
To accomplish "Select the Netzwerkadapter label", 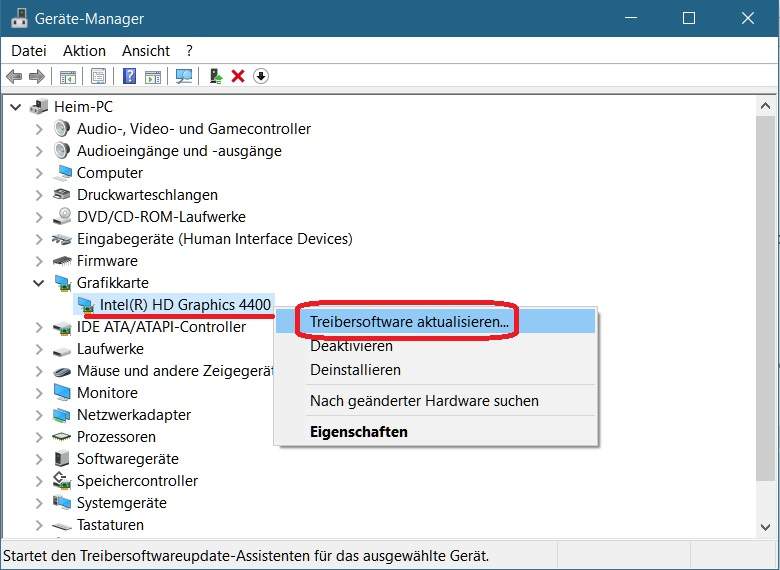I will 134,415.
